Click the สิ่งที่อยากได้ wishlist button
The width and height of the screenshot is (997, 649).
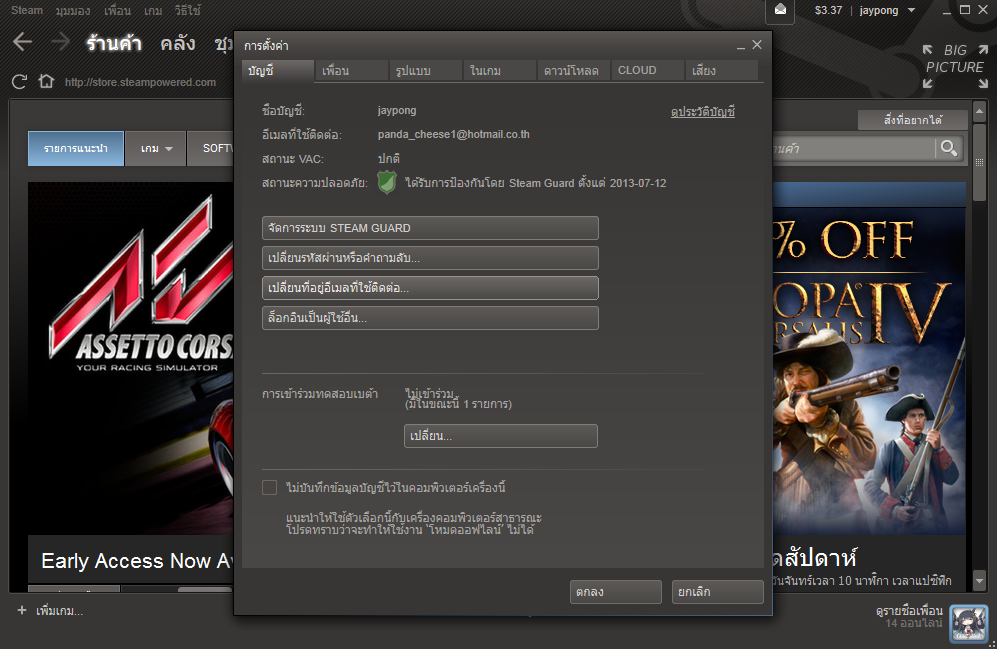pyautogui.click(x=912, y=120)
